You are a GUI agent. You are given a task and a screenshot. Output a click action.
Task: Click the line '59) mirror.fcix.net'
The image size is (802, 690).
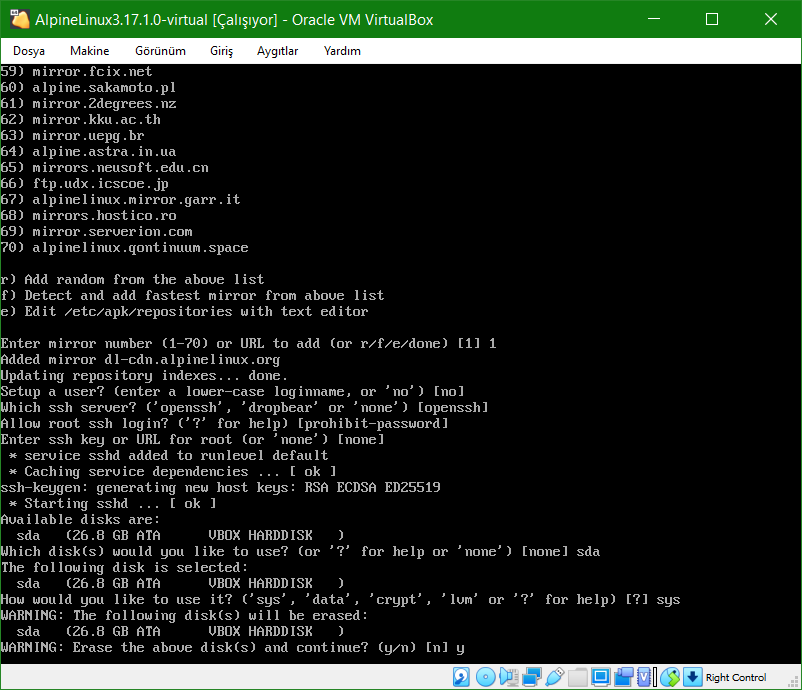pos(76,72)
